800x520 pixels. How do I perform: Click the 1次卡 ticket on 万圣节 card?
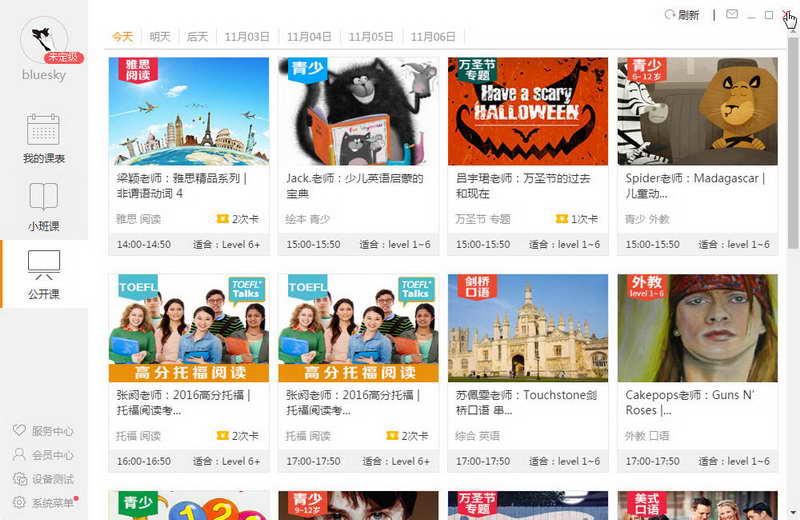[x=577, y=219]
